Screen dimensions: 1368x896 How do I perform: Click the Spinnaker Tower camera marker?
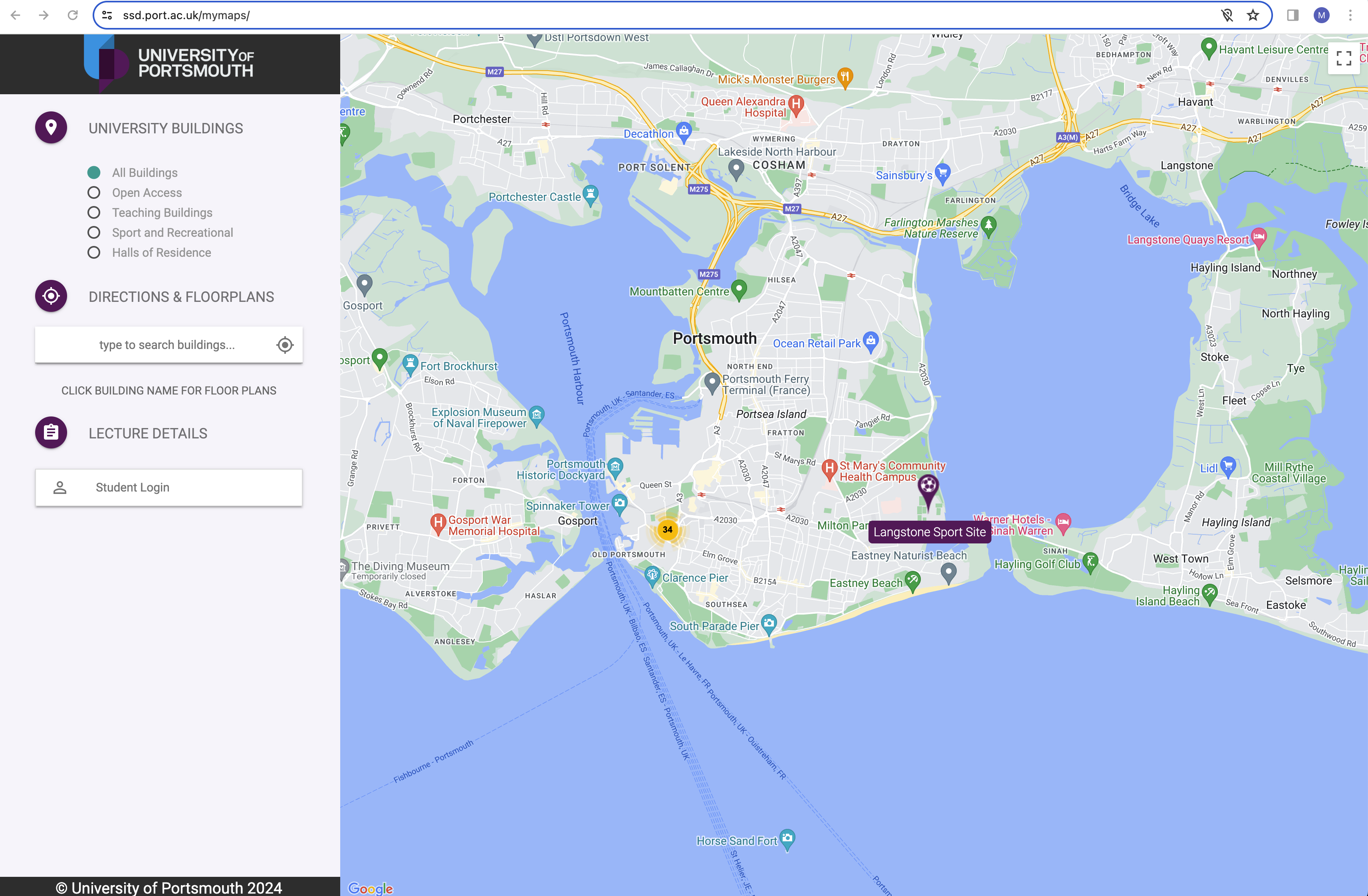point(619,504)
